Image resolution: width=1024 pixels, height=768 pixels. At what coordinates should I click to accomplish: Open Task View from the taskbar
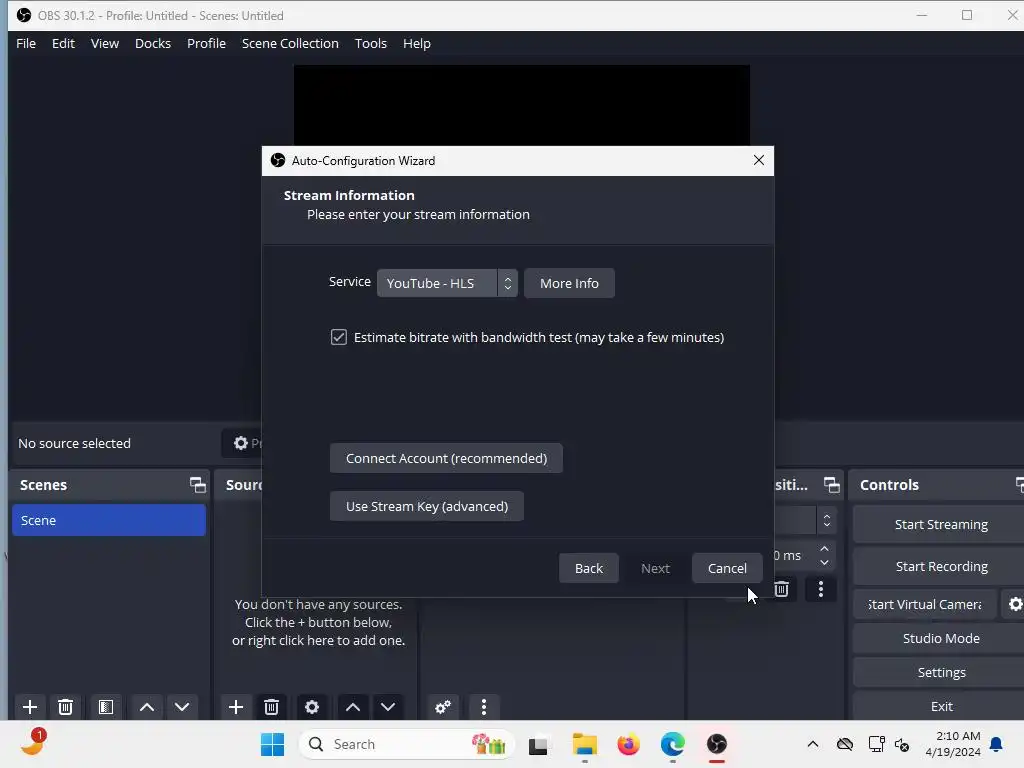click(x=538, y=744)
